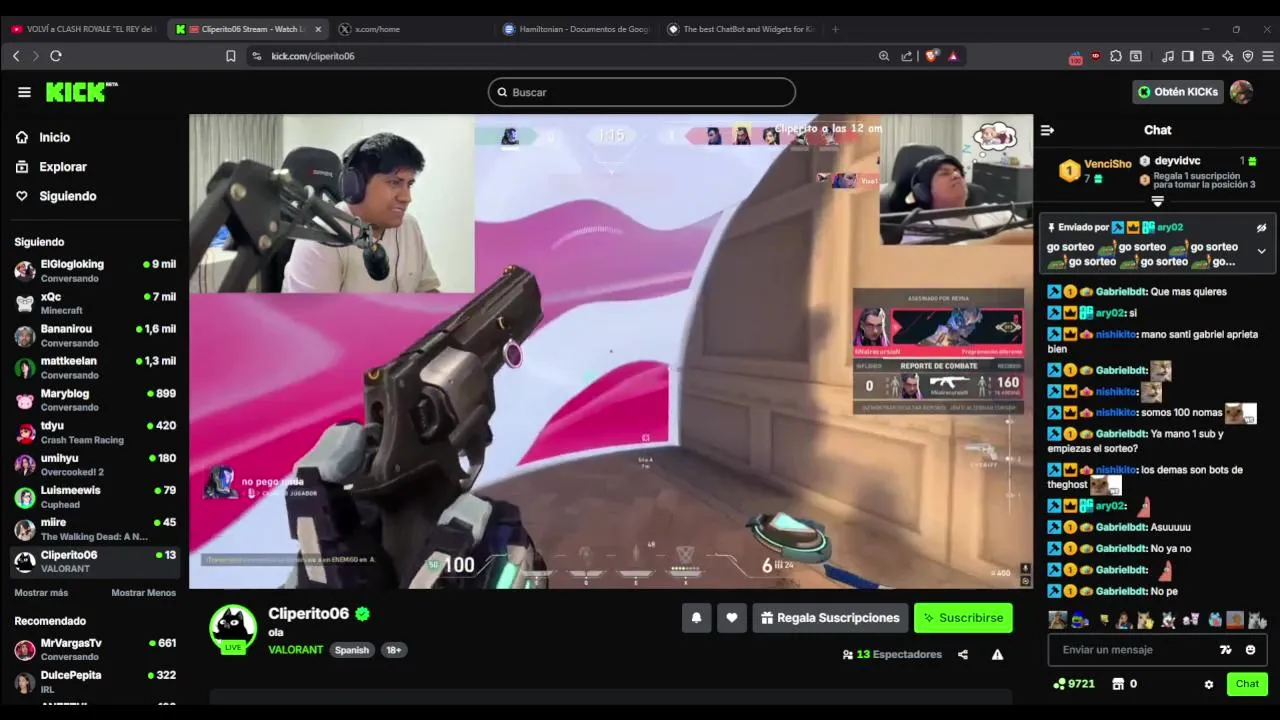
Task: Open the media control music note icon
Action: 1168,56
